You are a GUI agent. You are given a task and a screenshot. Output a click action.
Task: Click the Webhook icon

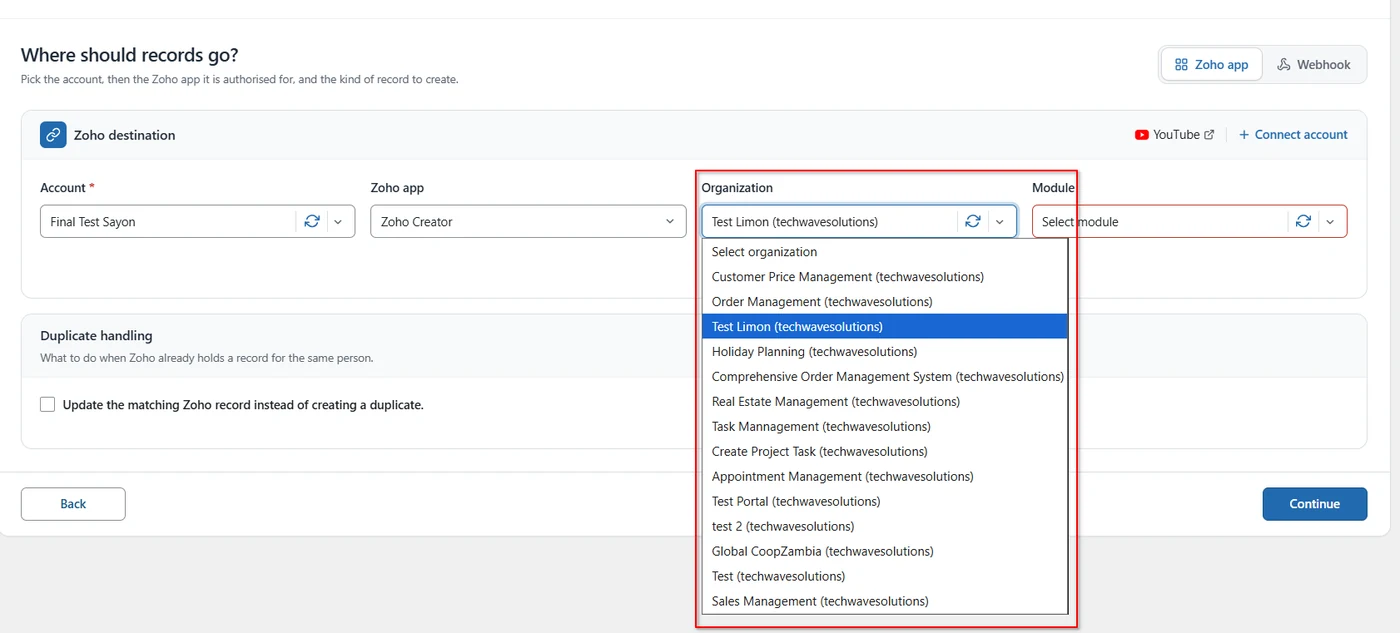(x=1284, y=65)
